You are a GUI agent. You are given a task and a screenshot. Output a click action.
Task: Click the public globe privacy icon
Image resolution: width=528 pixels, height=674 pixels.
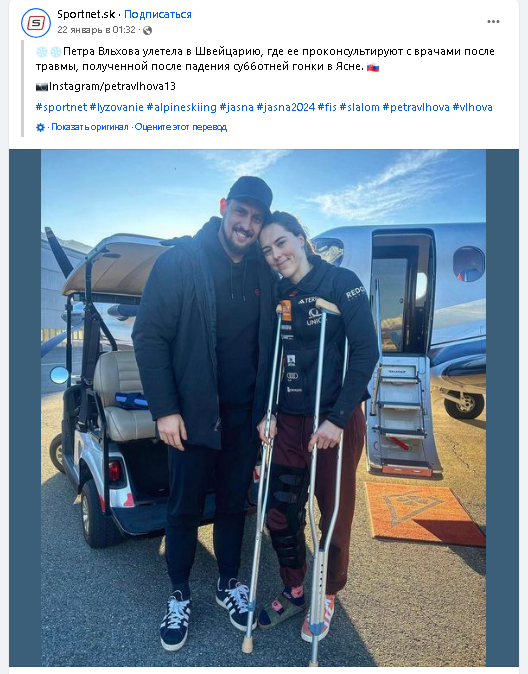click(x=147, y=30)
